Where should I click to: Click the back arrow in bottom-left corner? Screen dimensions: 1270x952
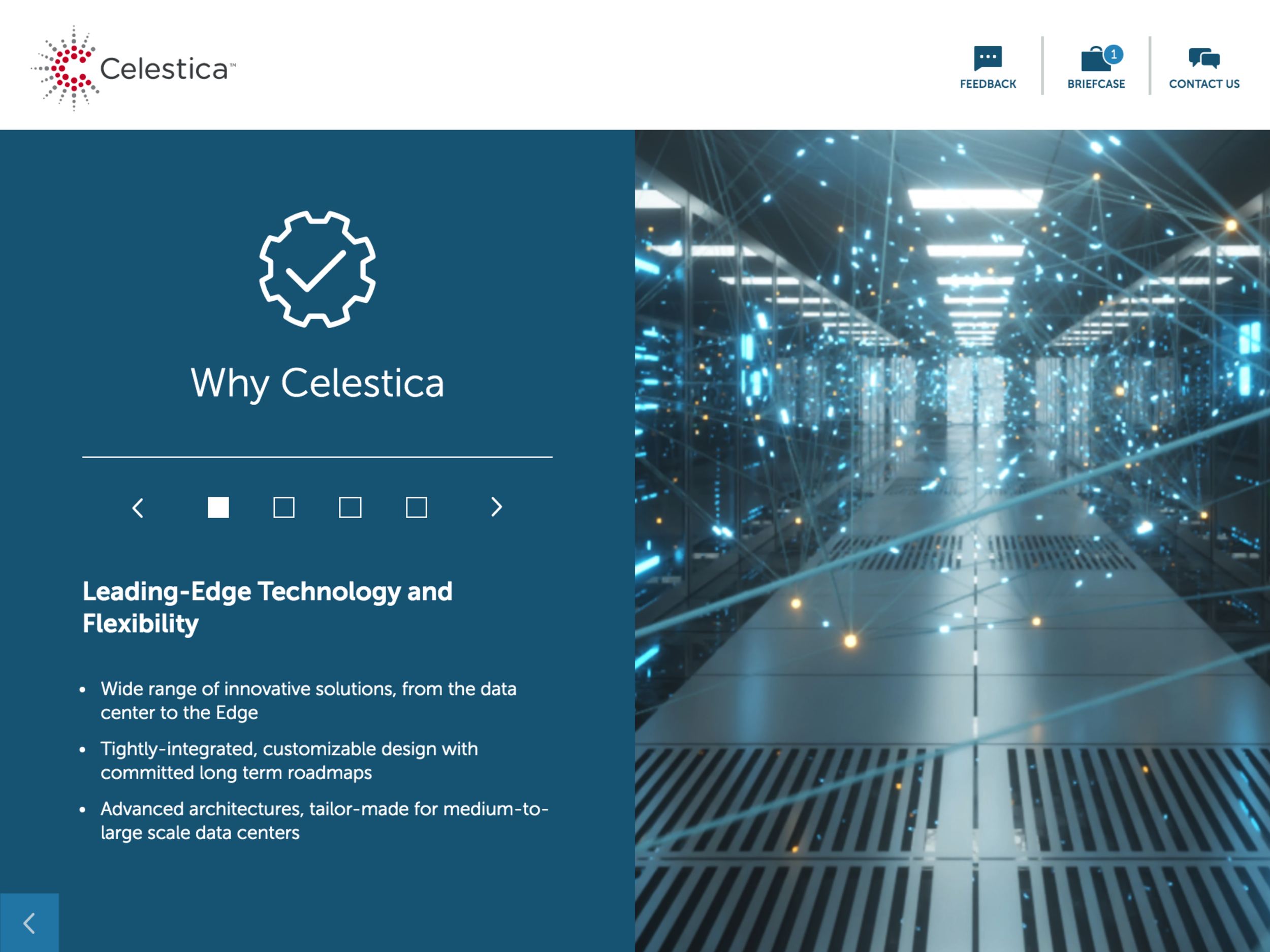coord(29,923)
